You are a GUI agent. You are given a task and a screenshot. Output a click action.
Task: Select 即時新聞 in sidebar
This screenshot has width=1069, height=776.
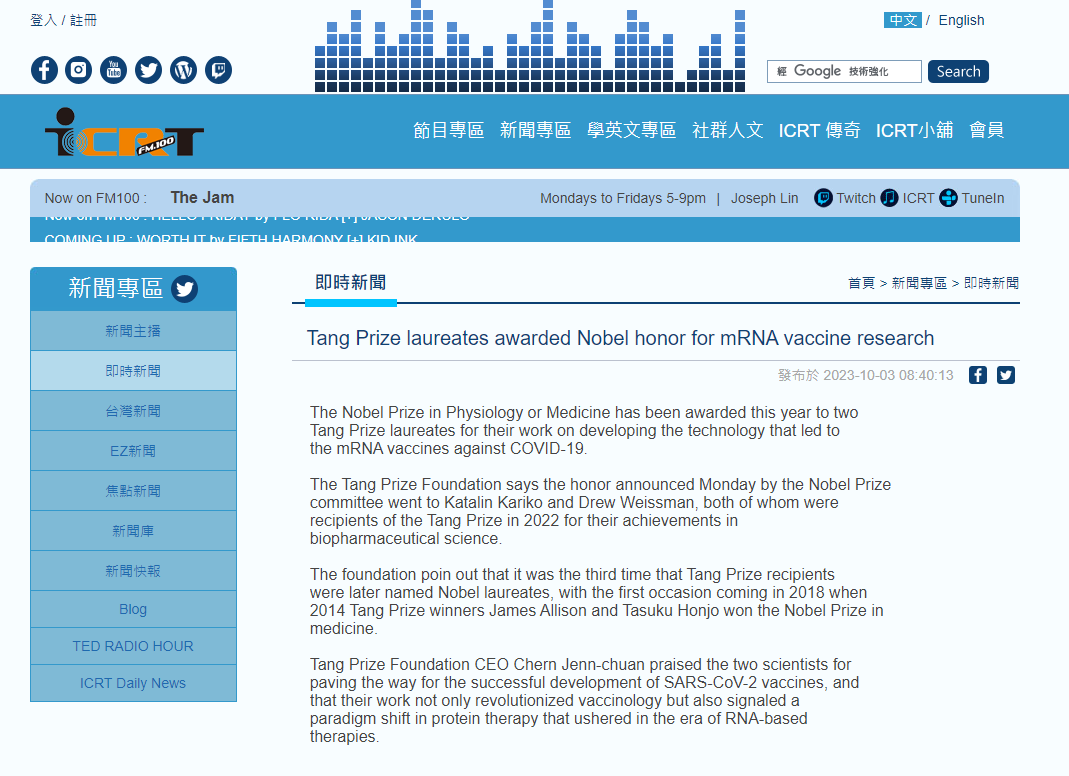pos(134,371)
